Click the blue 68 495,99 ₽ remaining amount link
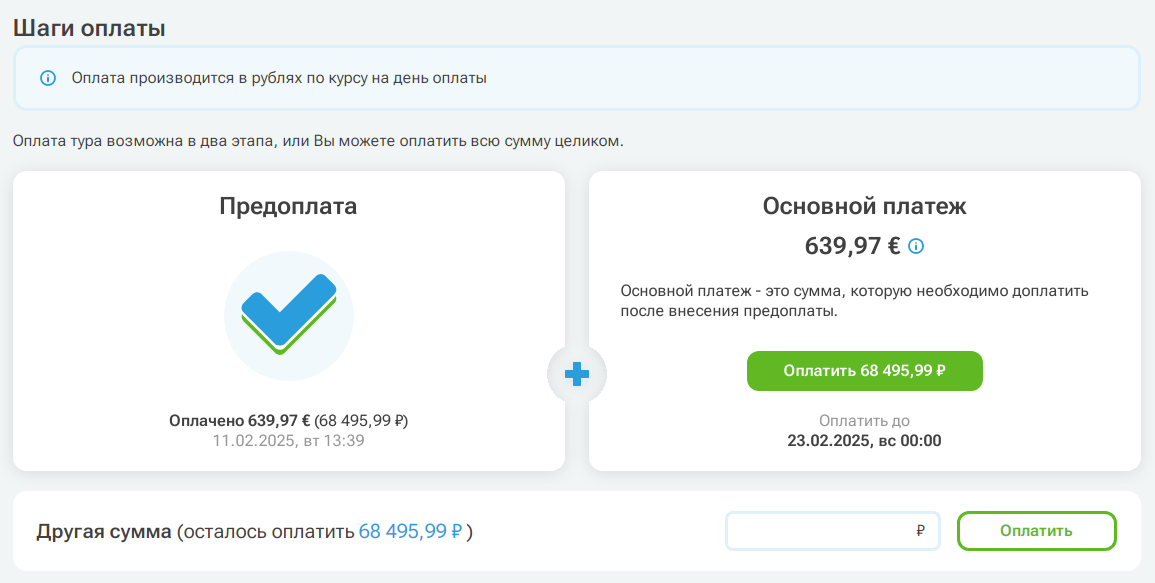1155x583 pixels. click(410, 532)
